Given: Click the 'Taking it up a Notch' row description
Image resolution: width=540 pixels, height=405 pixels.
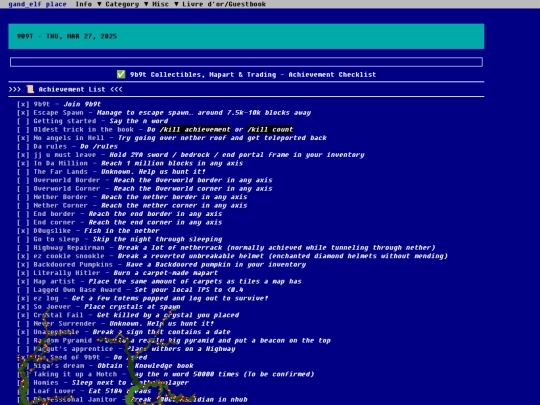Looking at the screenshot, I should (x=222, y=374).
